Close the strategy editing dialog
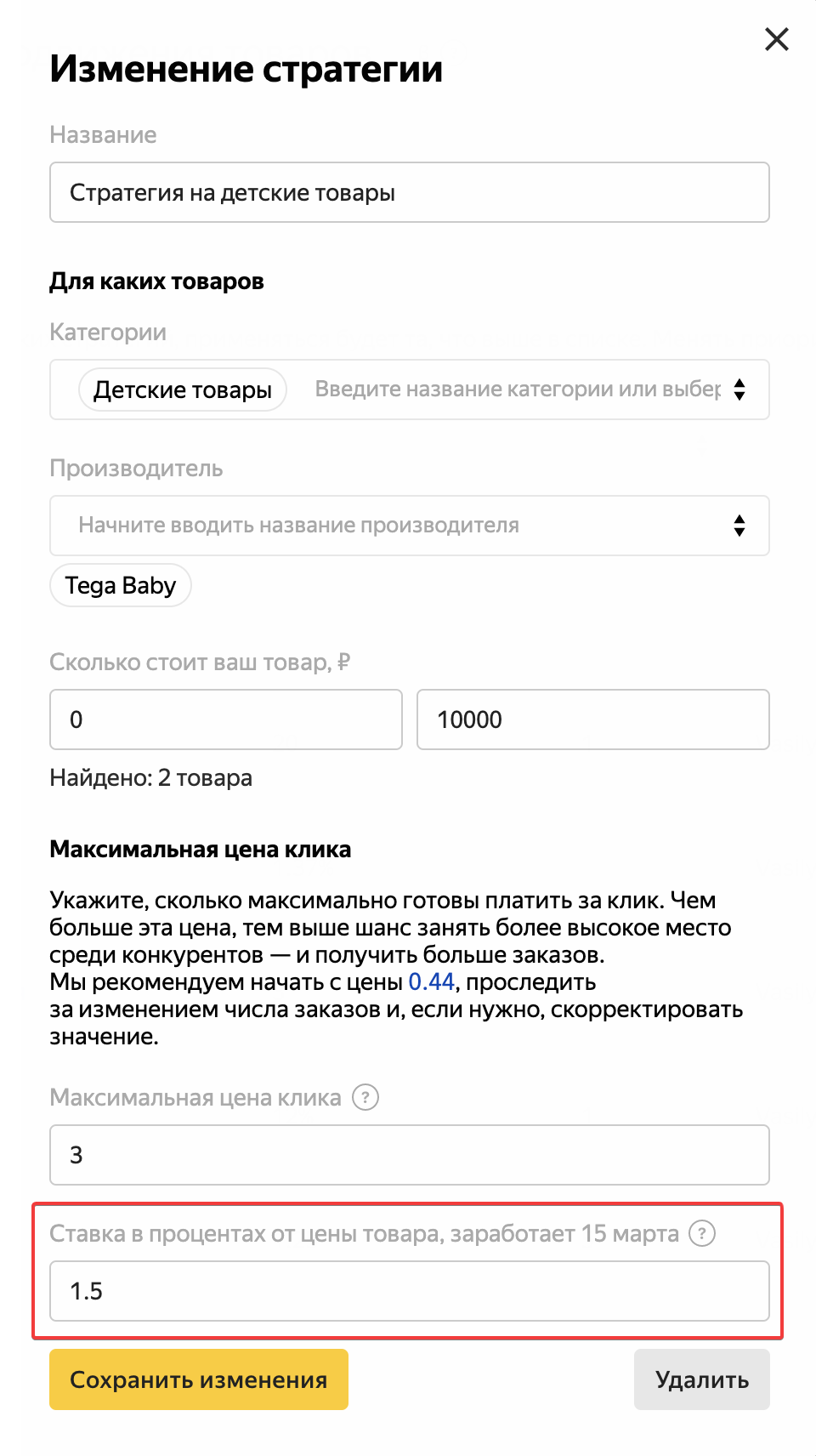The height and width of the screenshot is (1456, 816). click(776, 39)
